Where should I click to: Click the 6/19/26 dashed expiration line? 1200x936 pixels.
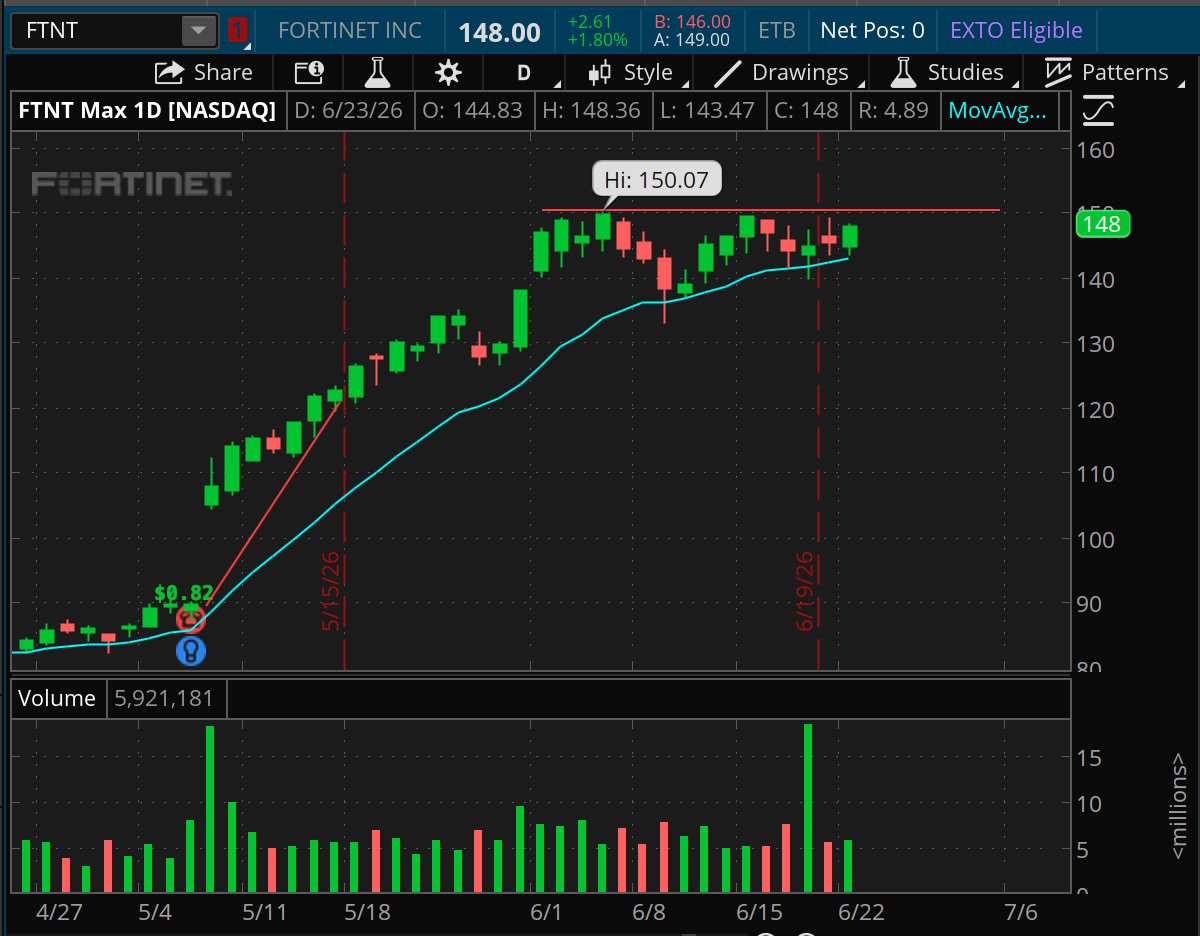(x=819, y=400)
